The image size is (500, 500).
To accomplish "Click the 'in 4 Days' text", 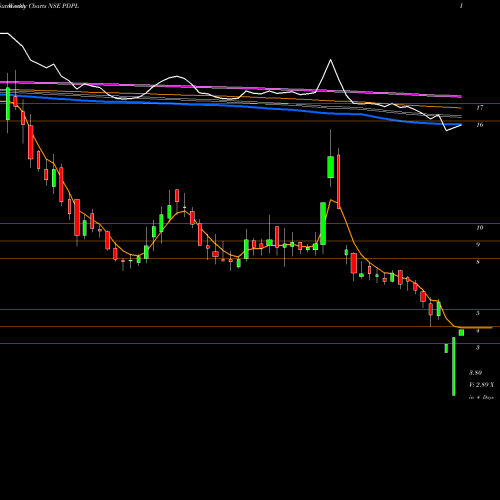I will click(481, 397).
